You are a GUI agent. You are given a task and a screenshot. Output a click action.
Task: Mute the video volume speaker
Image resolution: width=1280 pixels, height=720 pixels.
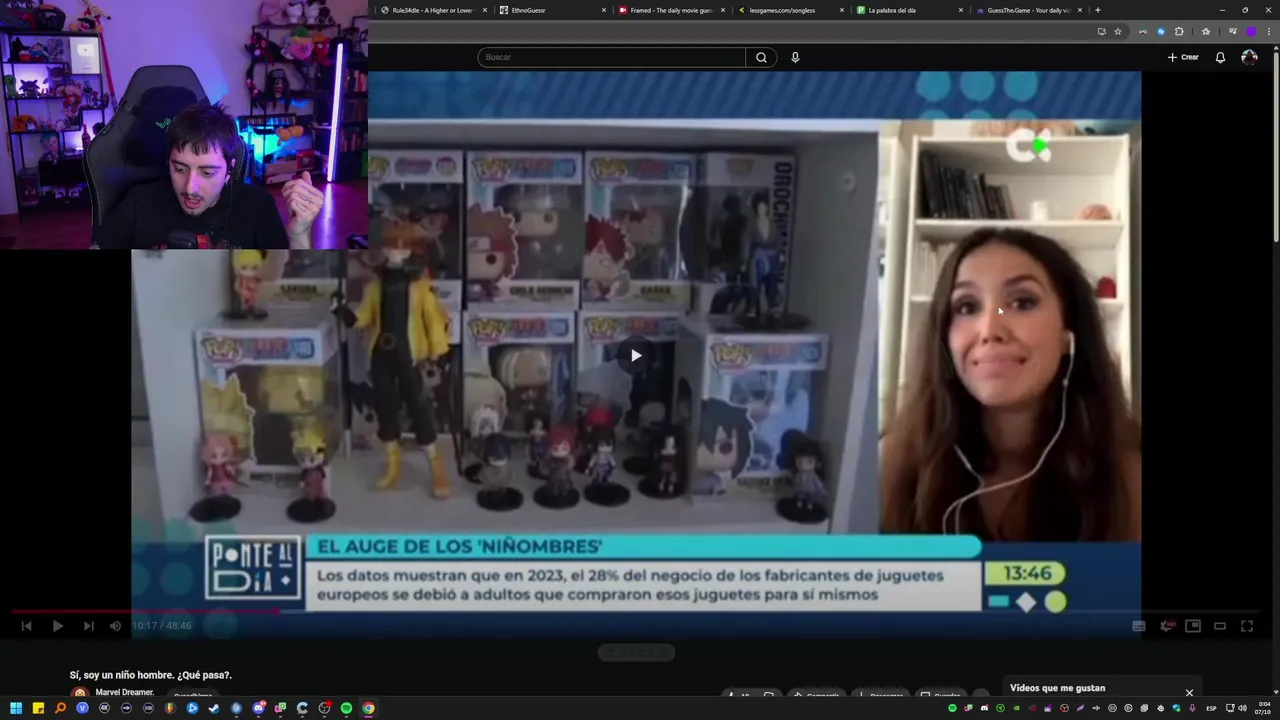coord(115,626)
